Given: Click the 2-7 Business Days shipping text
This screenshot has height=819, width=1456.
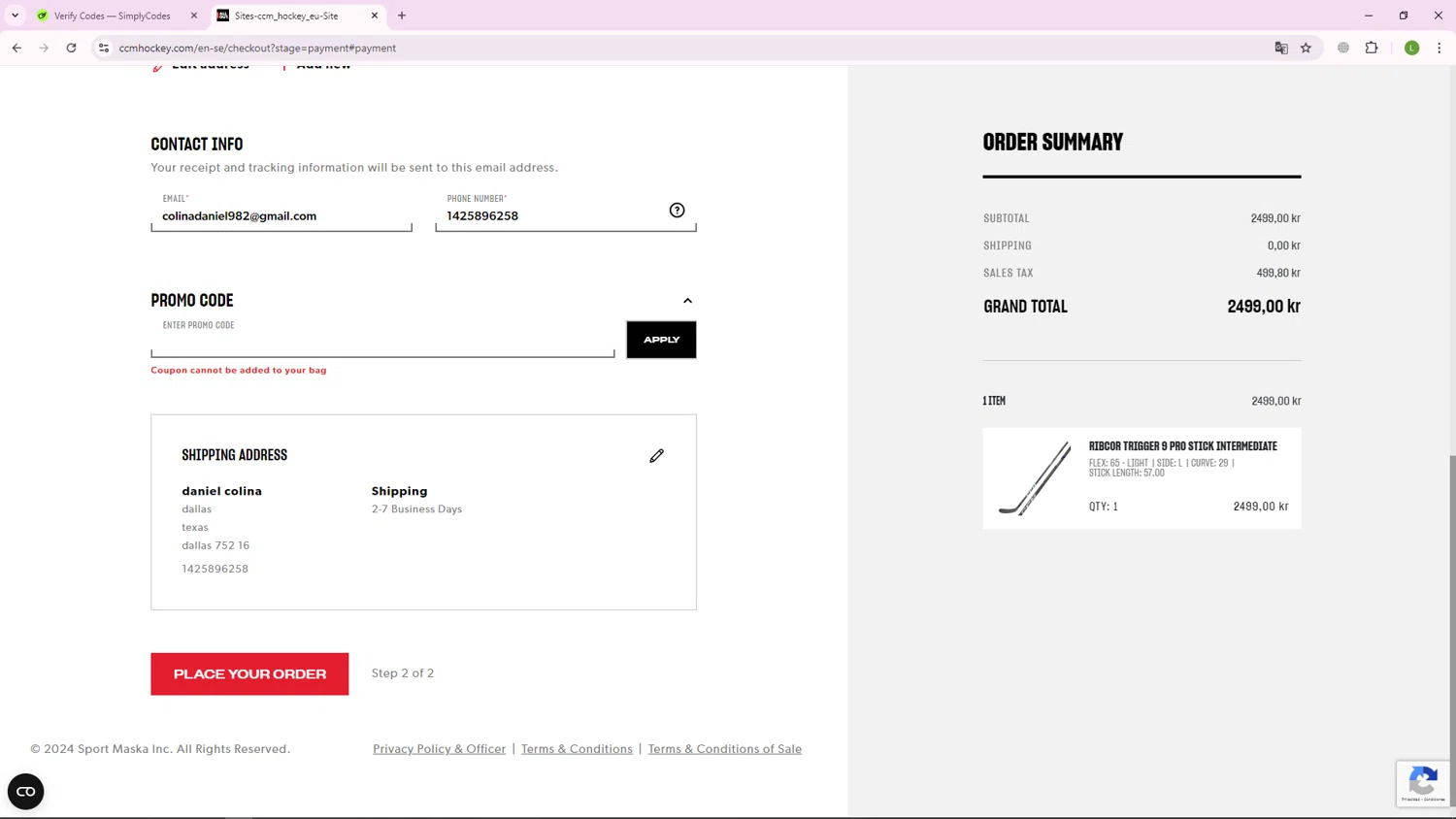Looking at the screenshot, I should (x=416, y=509).
